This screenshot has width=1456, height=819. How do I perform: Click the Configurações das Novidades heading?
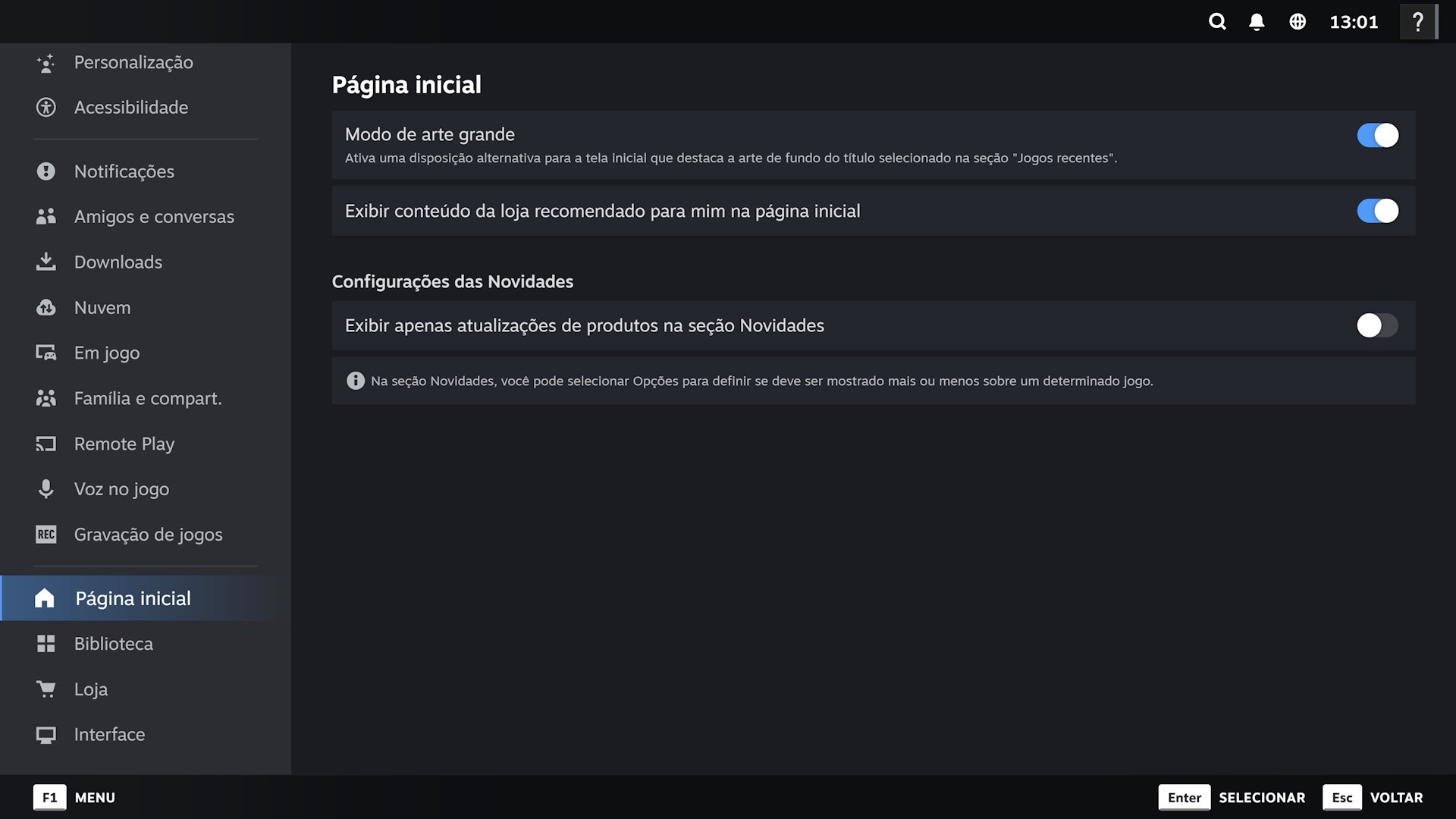[x=452, y=281]
